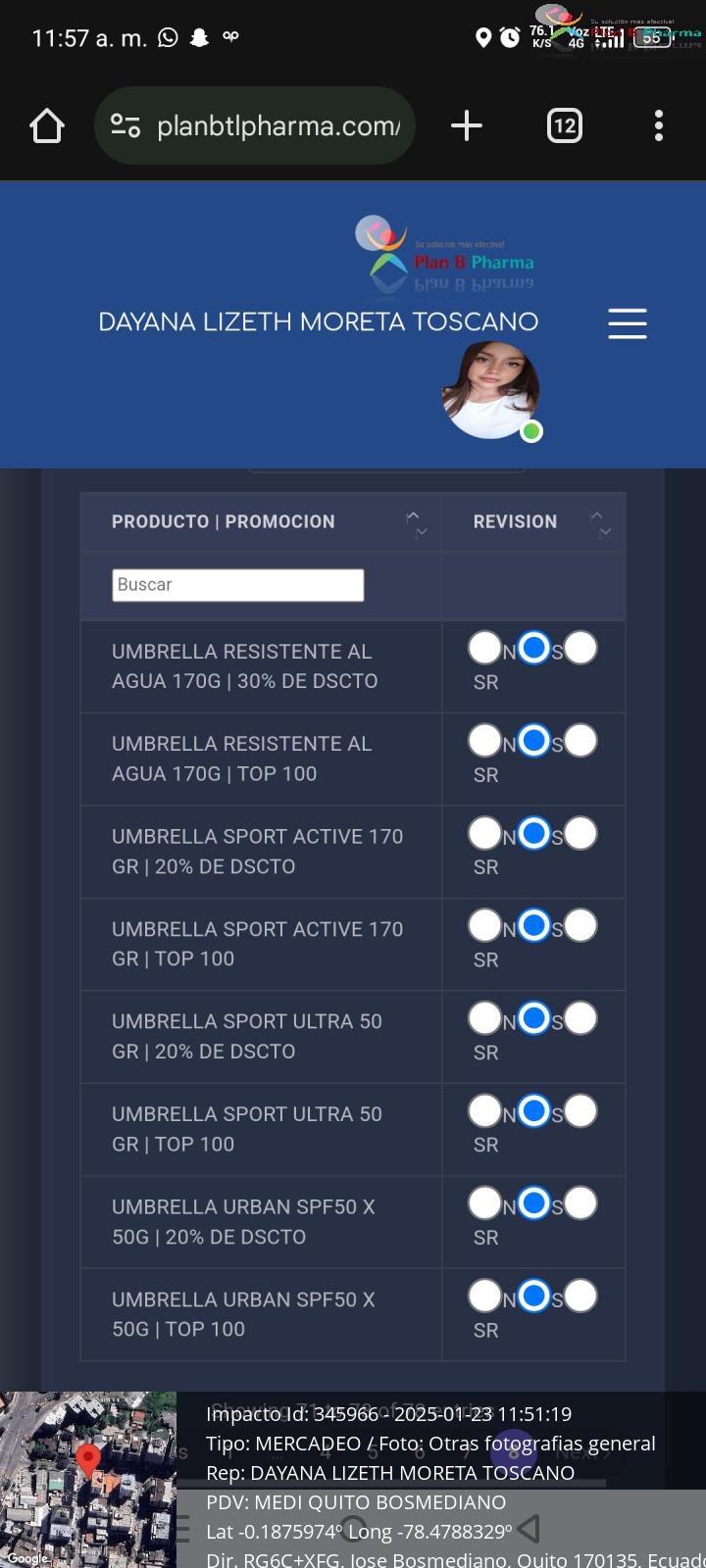706x1568 pixels.
Task: Click the Buscar search field
Action: [238, 585]
